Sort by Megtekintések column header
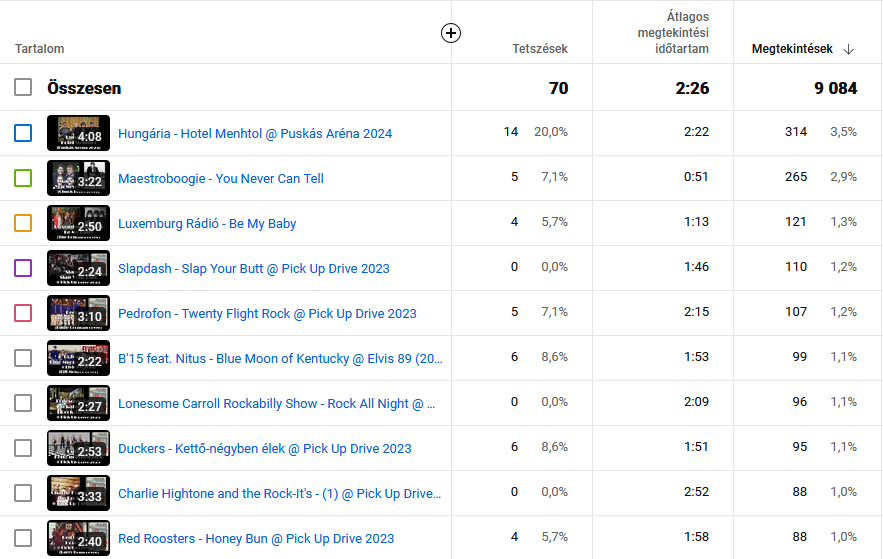This screenshot has width=883, height=559. click(792, 49)
